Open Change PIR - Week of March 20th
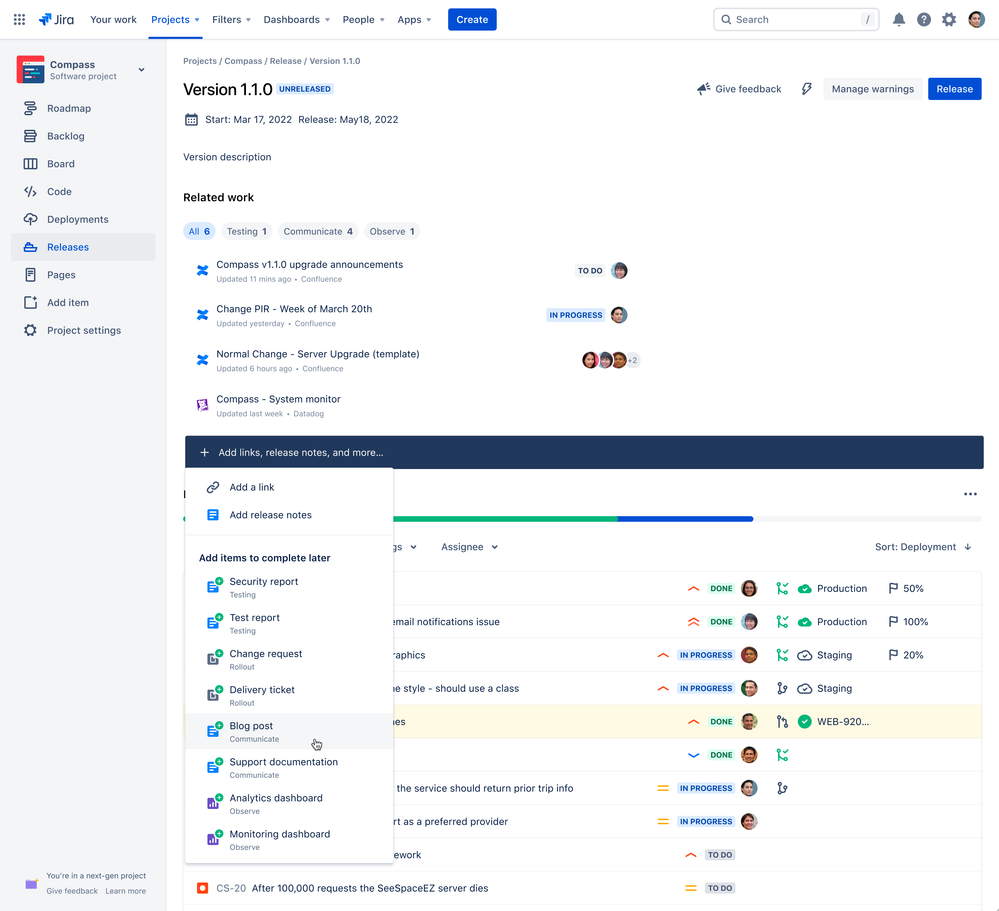 (294, 309)
